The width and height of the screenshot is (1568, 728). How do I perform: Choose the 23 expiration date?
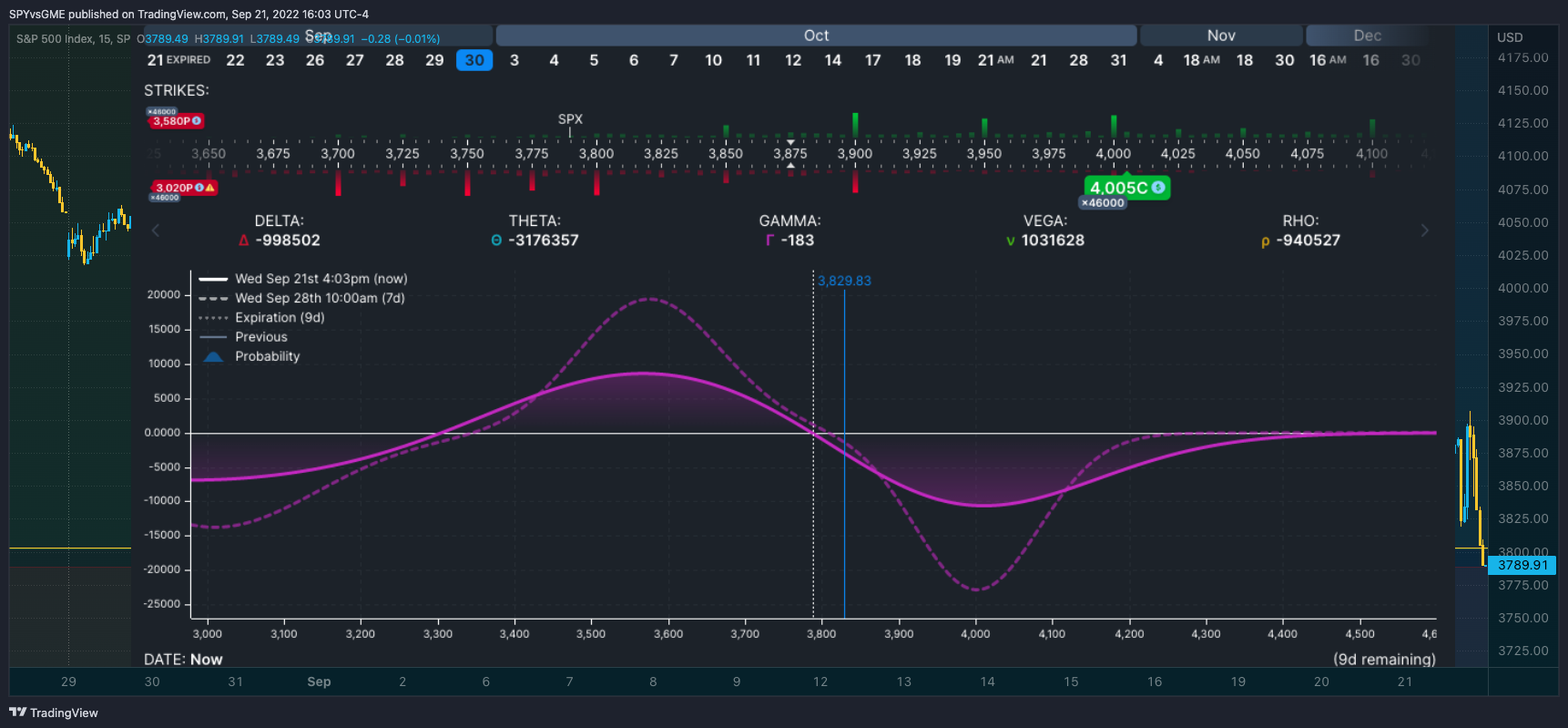pyautogui.click(x=275, y=60)
